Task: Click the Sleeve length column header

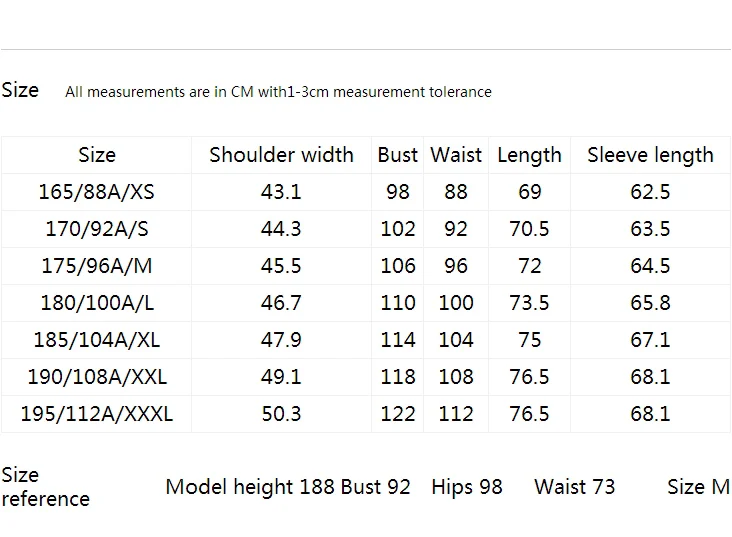Action: (x=650, y=155)
